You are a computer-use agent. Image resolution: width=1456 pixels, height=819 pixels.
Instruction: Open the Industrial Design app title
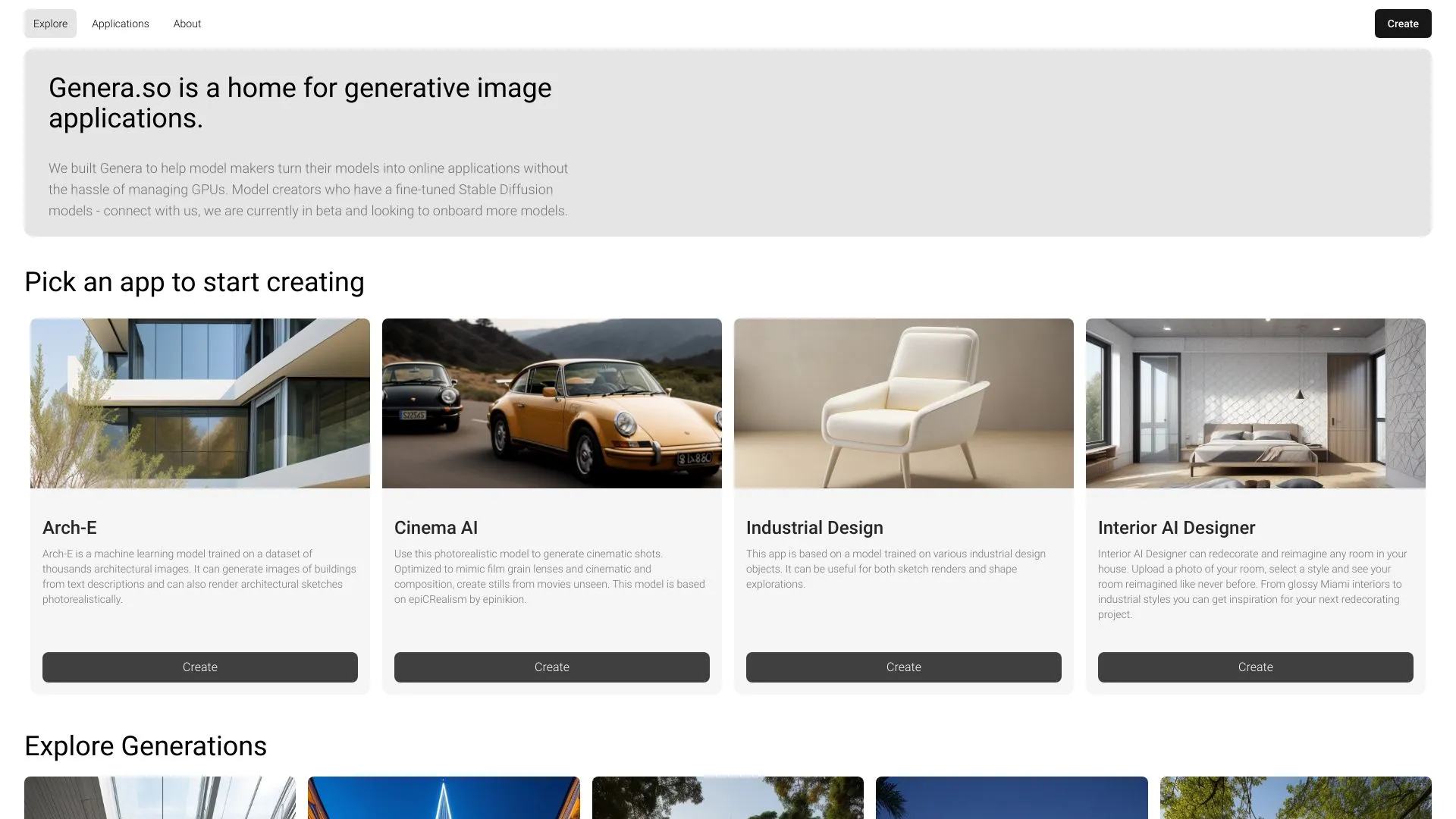[x=814, y=528]
